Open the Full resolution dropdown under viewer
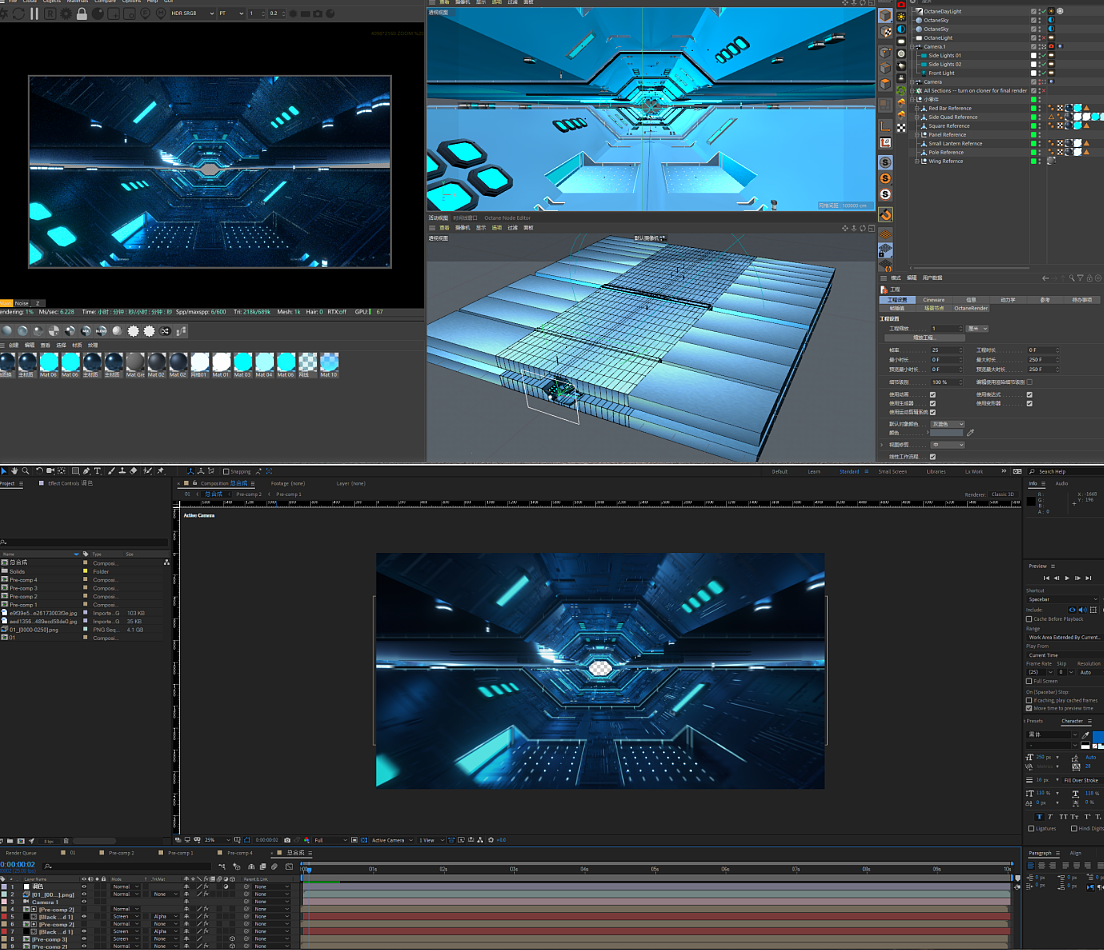Screen dimensions: 1104x950 click(x=331, y=839)
